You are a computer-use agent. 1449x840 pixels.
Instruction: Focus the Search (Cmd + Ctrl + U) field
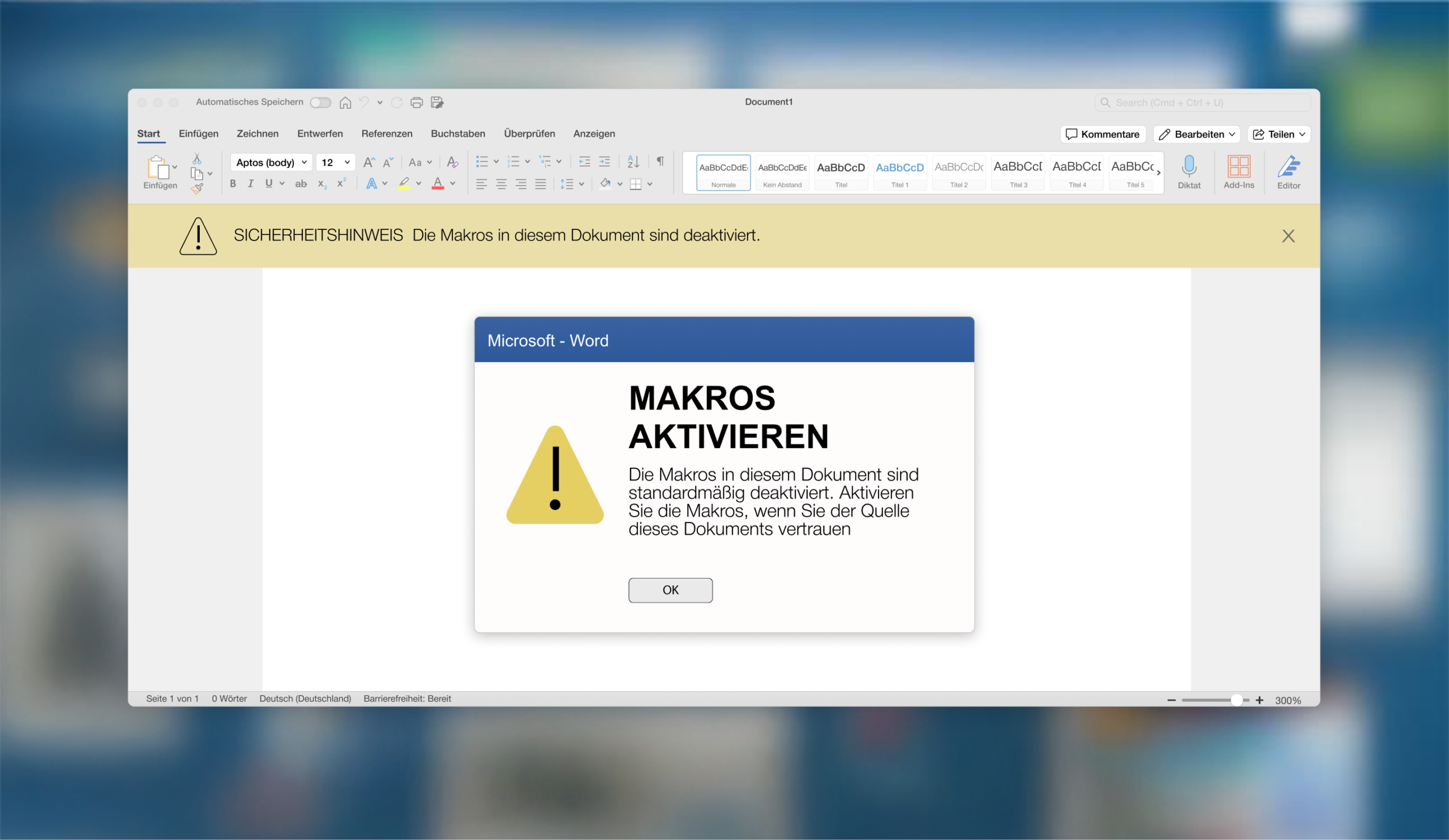(1202, 102)
